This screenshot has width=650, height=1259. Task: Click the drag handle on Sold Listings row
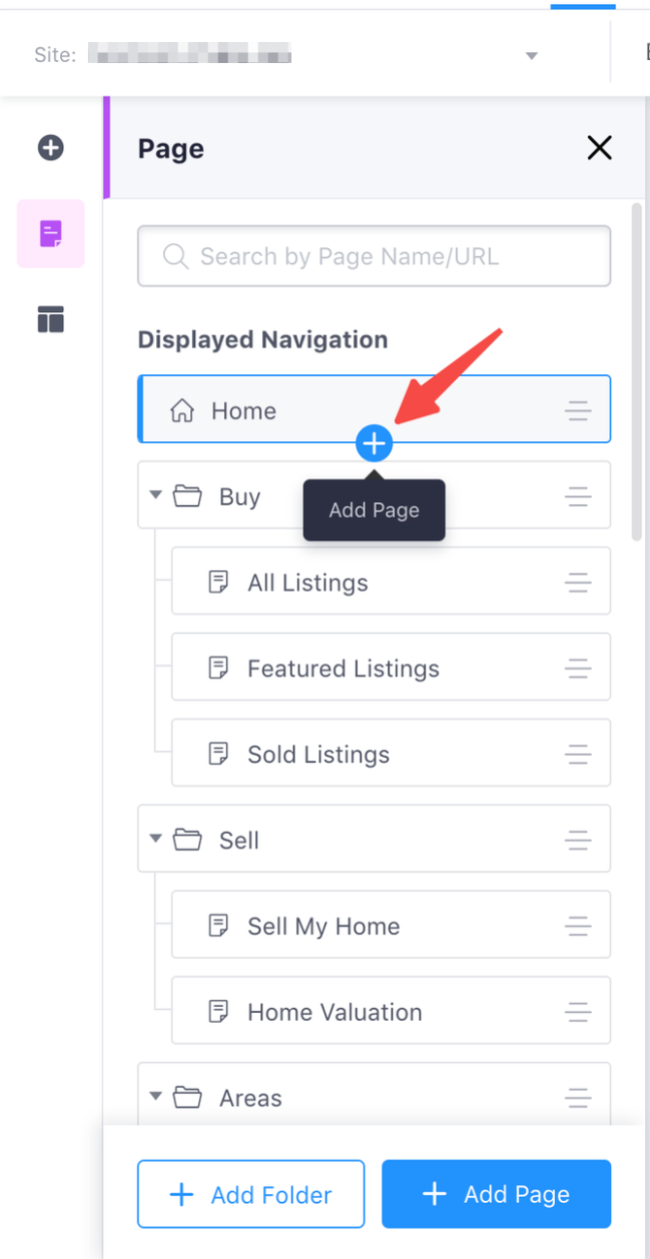point(578,755)
